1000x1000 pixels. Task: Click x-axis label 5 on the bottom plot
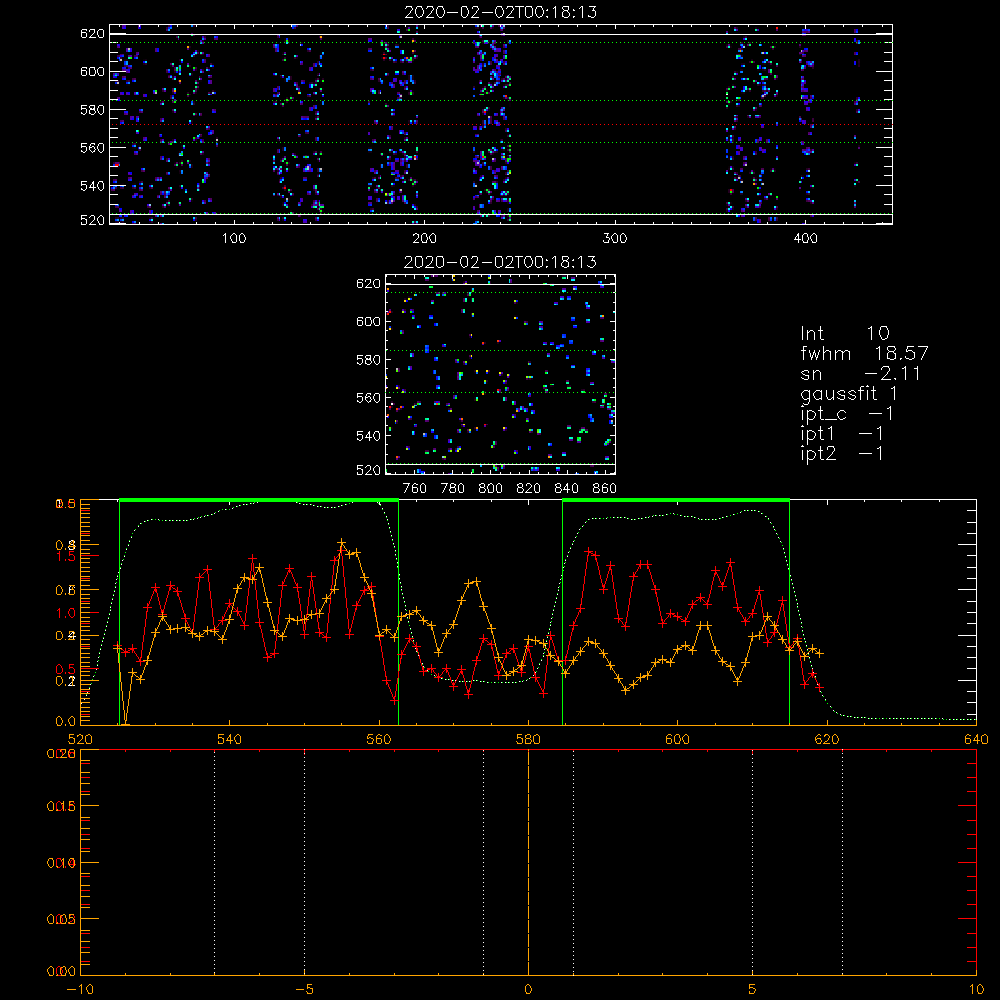click(x=753, y=989)
